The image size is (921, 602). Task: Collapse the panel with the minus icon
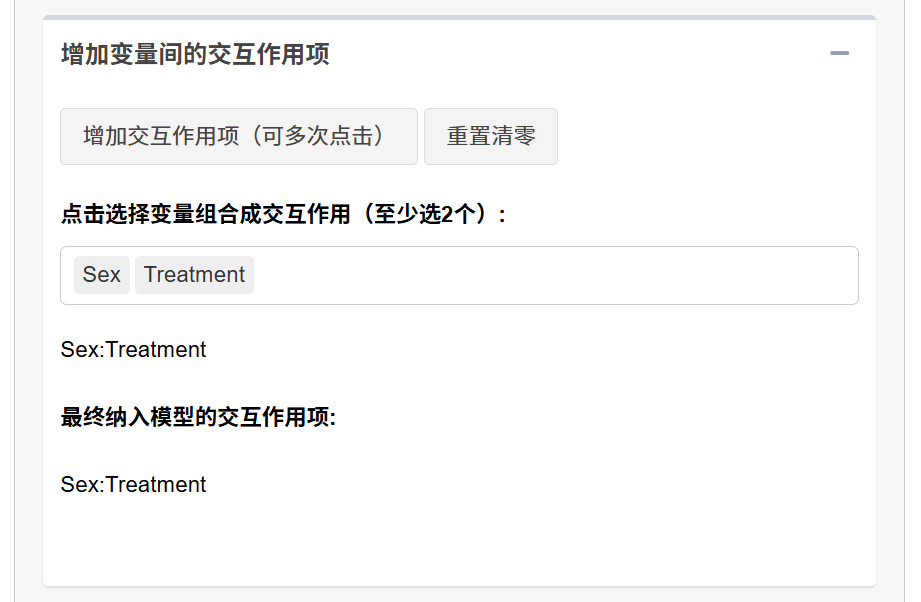pyautogui.click(x=839, y=53)
